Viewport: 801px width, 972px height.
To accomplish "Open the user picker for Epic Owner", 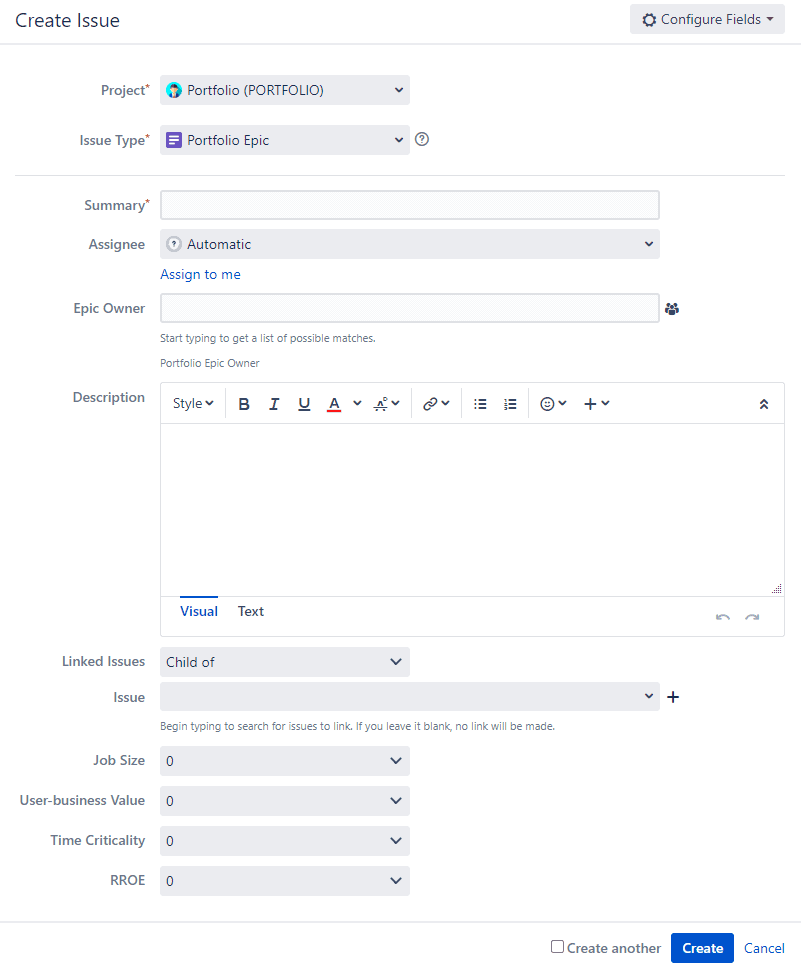I will (672, 308).
